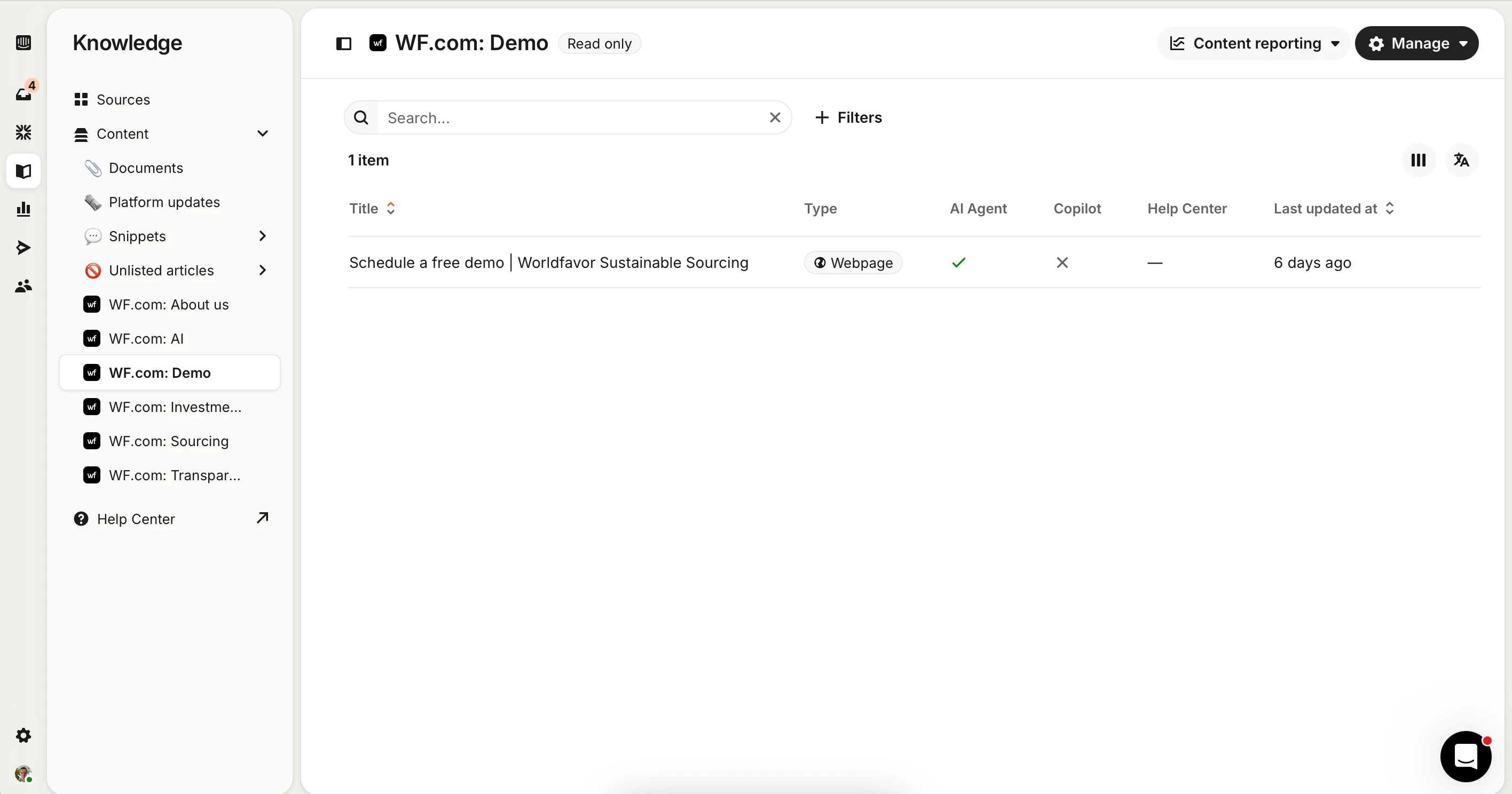Add Filters to the content list
This screenshot has width=1512, height=794.
point(848,117)
